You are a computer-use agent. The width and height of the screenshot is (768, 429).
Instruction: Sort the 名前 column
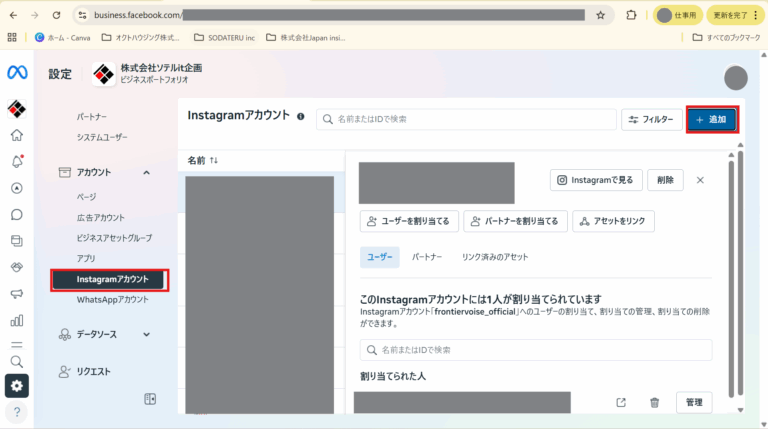pos(214,160)
